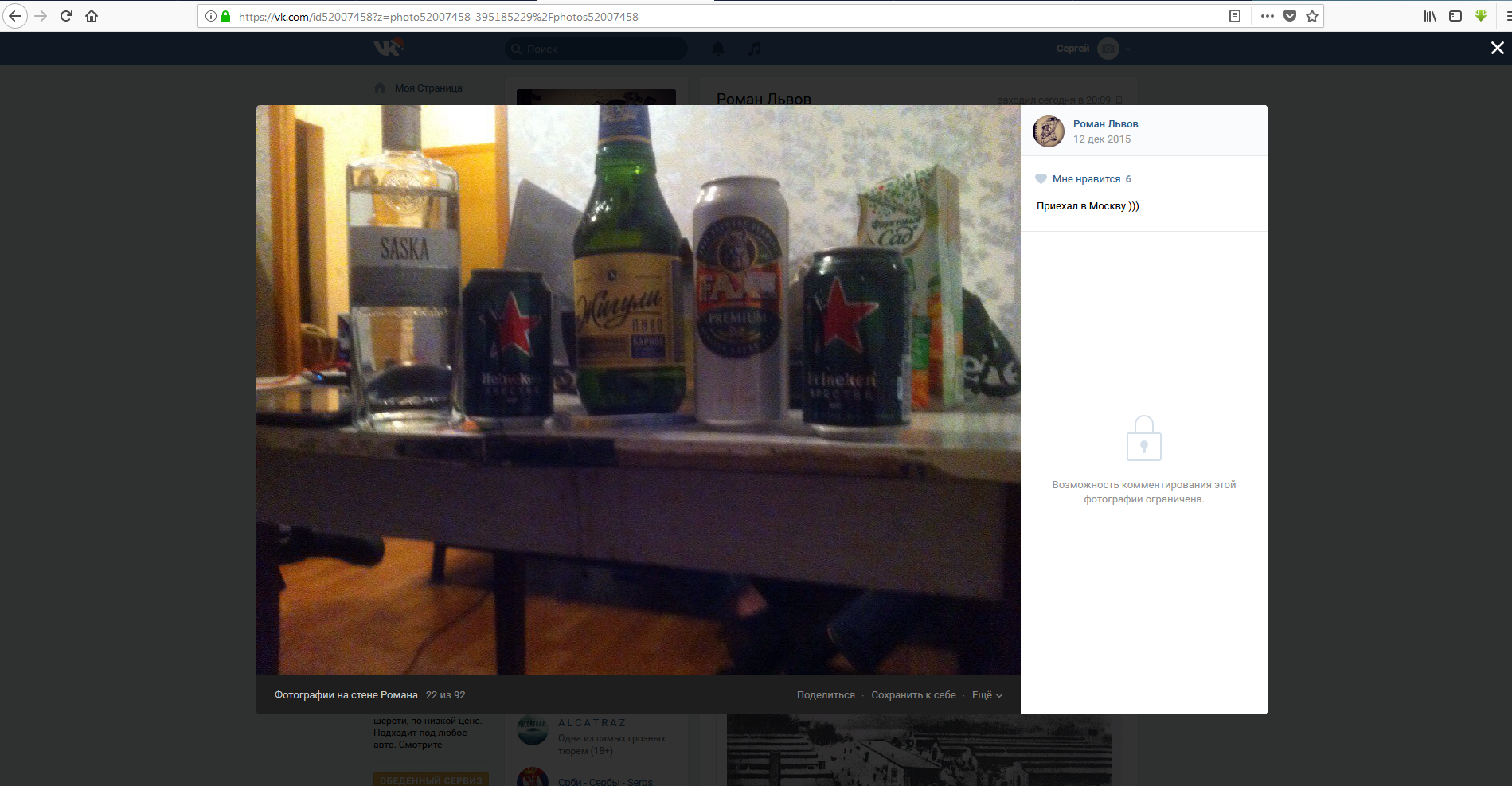Click the URL address bar field
This screenshot has width=1512, height=786.
[717, 16]
